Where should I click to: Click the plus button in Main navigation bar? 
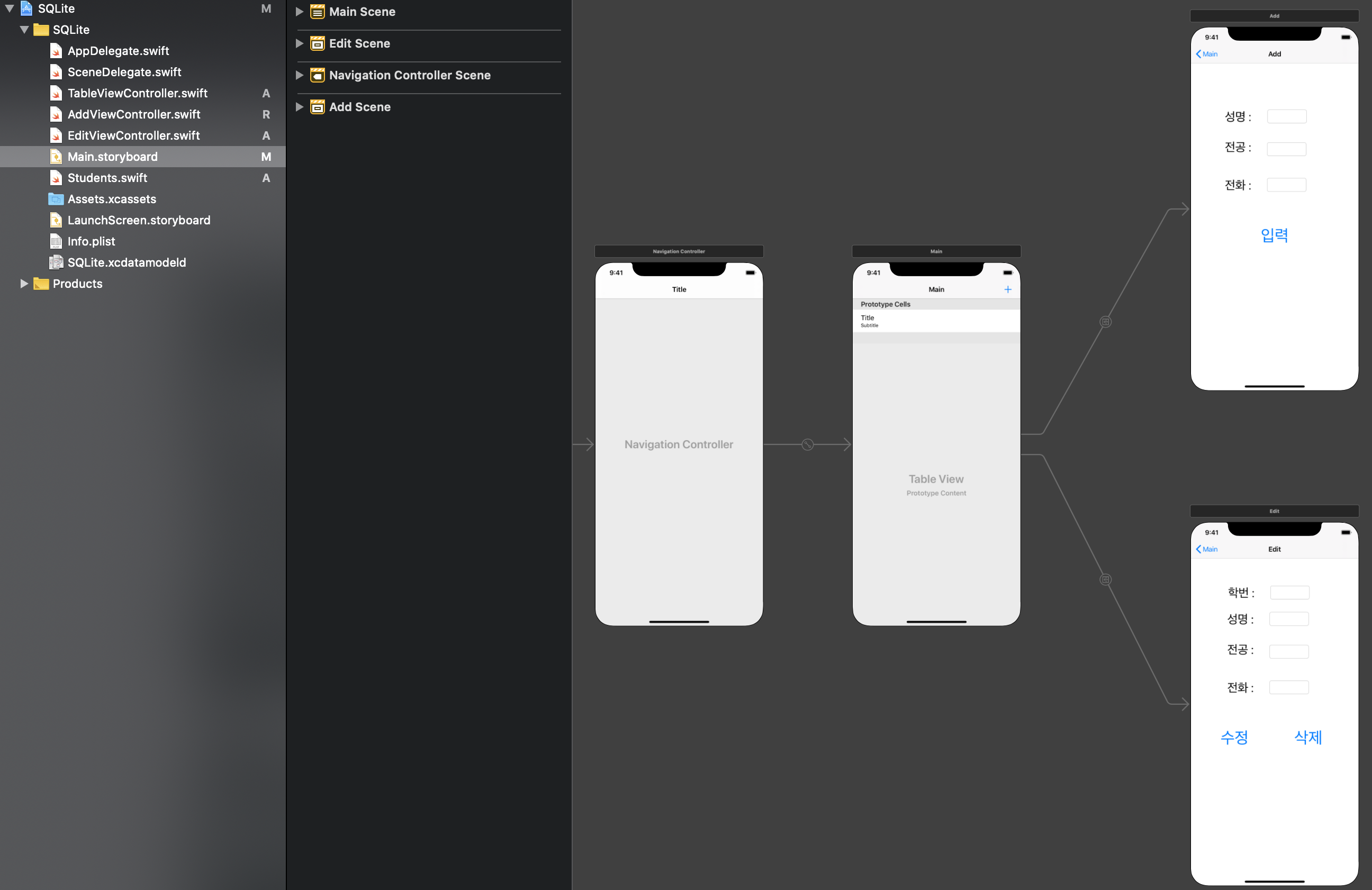click(x=1007, y=289)
